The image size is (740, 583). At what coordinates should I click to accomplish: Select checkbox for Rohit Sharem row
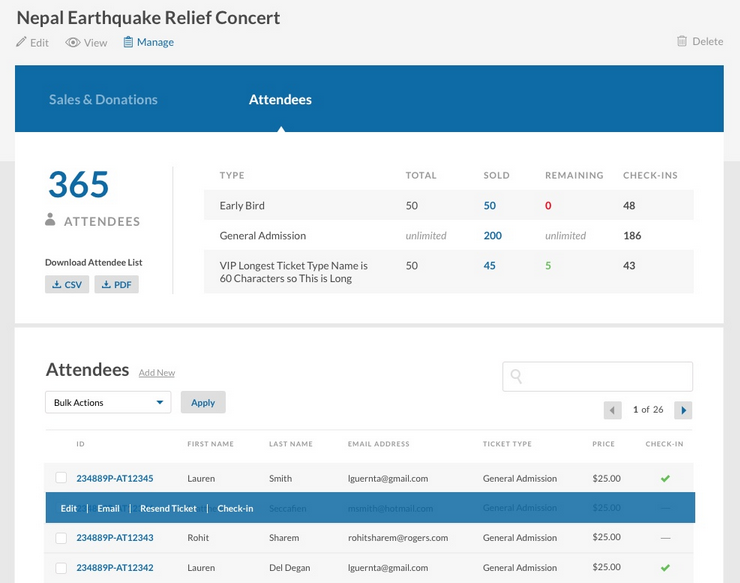61,538
